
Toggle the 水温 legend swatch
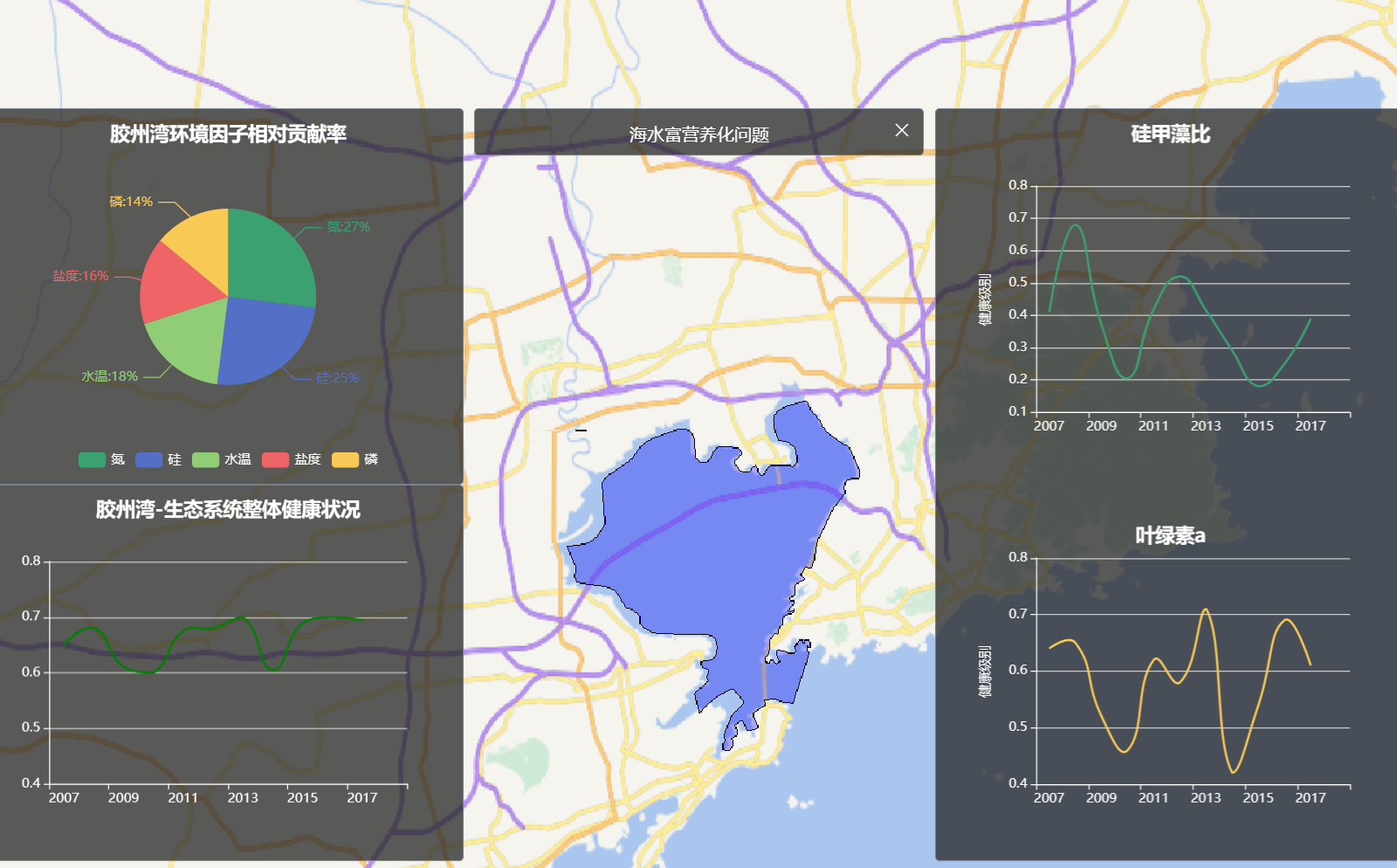point(205,459)
